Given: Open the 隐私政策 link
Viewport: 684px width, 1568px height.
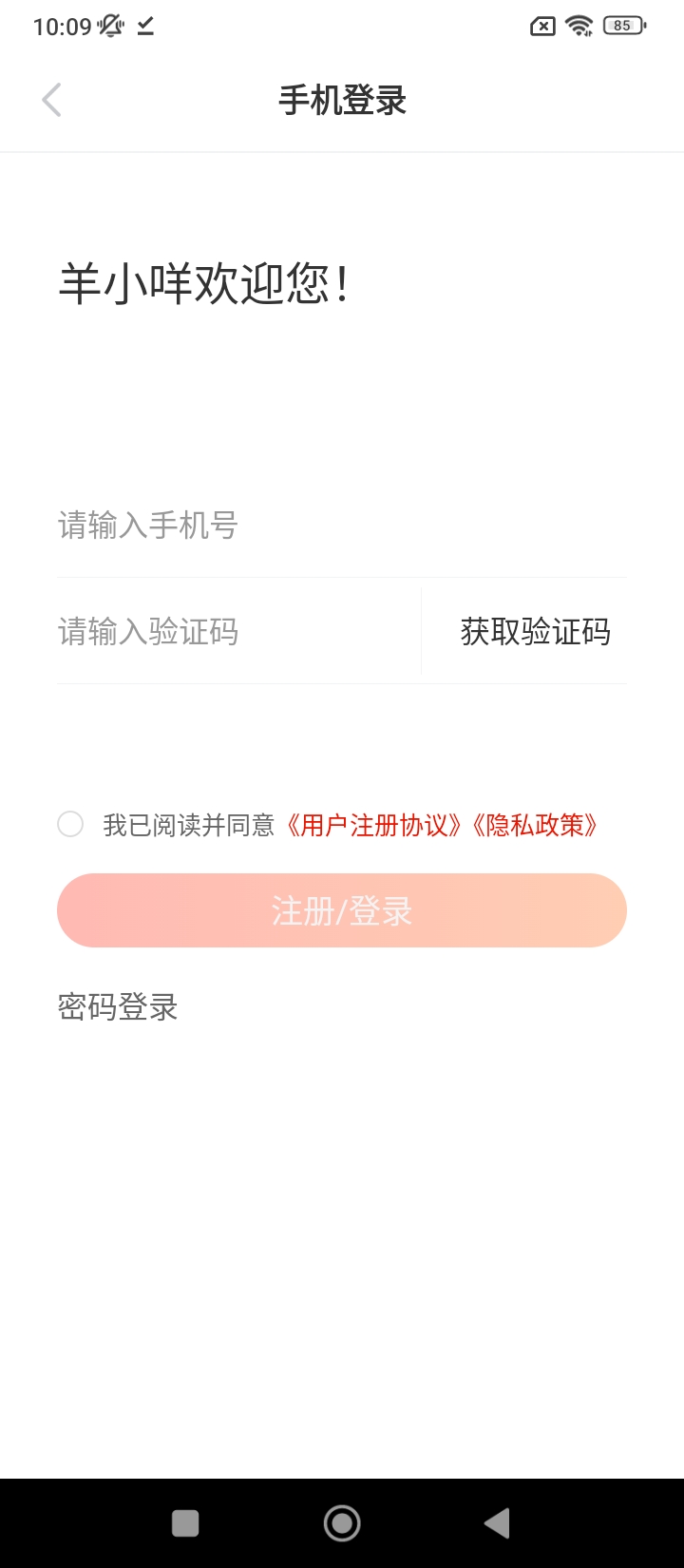Looking at the screenshot, I should (x=535, y=825).
